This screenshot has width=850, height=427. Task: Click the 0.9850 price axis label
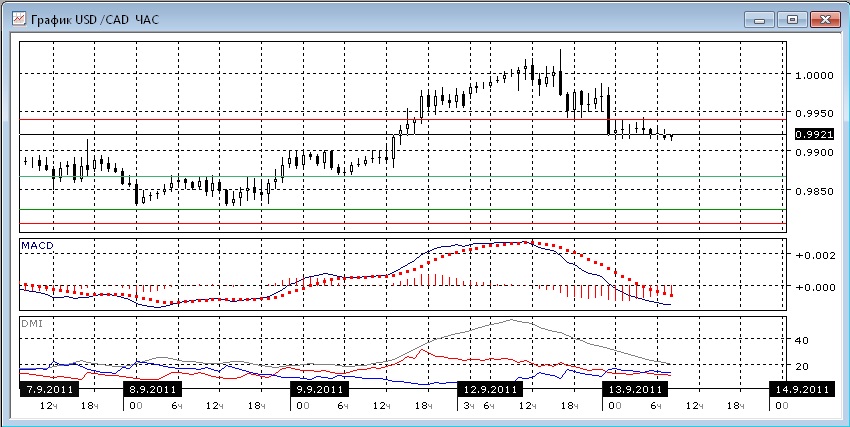(x=813, y=191)
